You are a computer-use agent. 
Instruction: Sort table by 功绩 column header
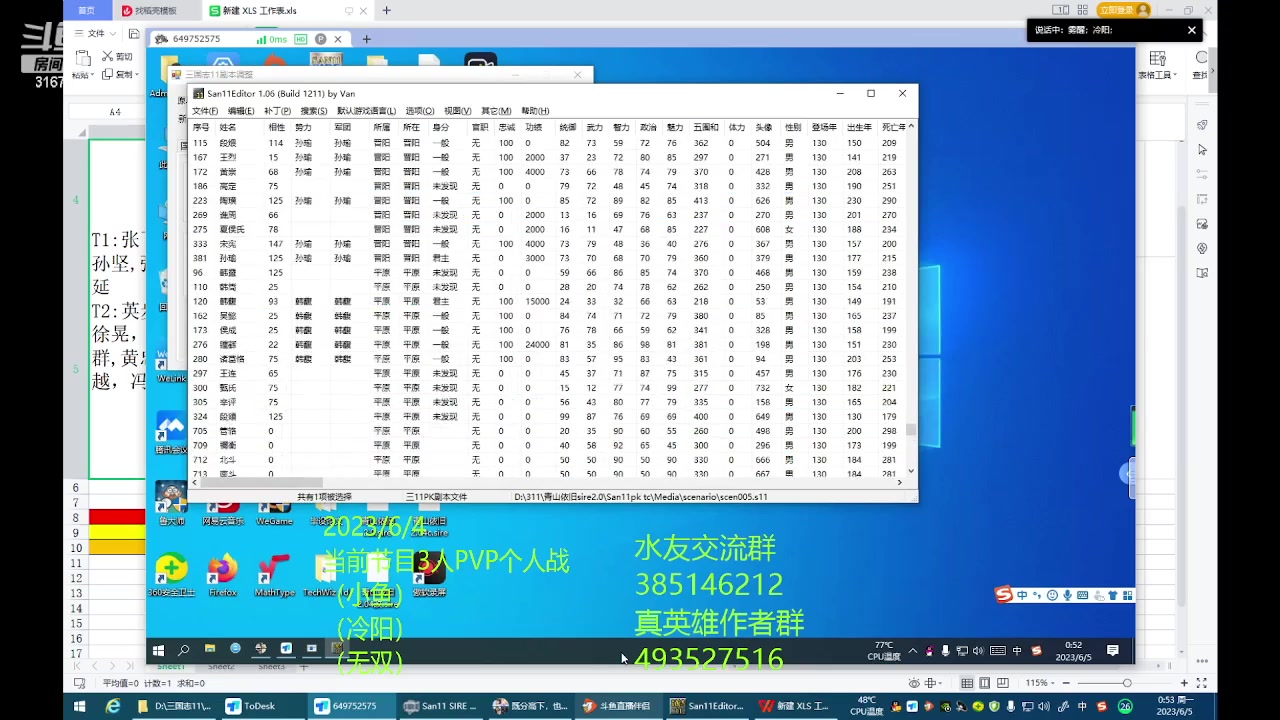coord(534,127)
